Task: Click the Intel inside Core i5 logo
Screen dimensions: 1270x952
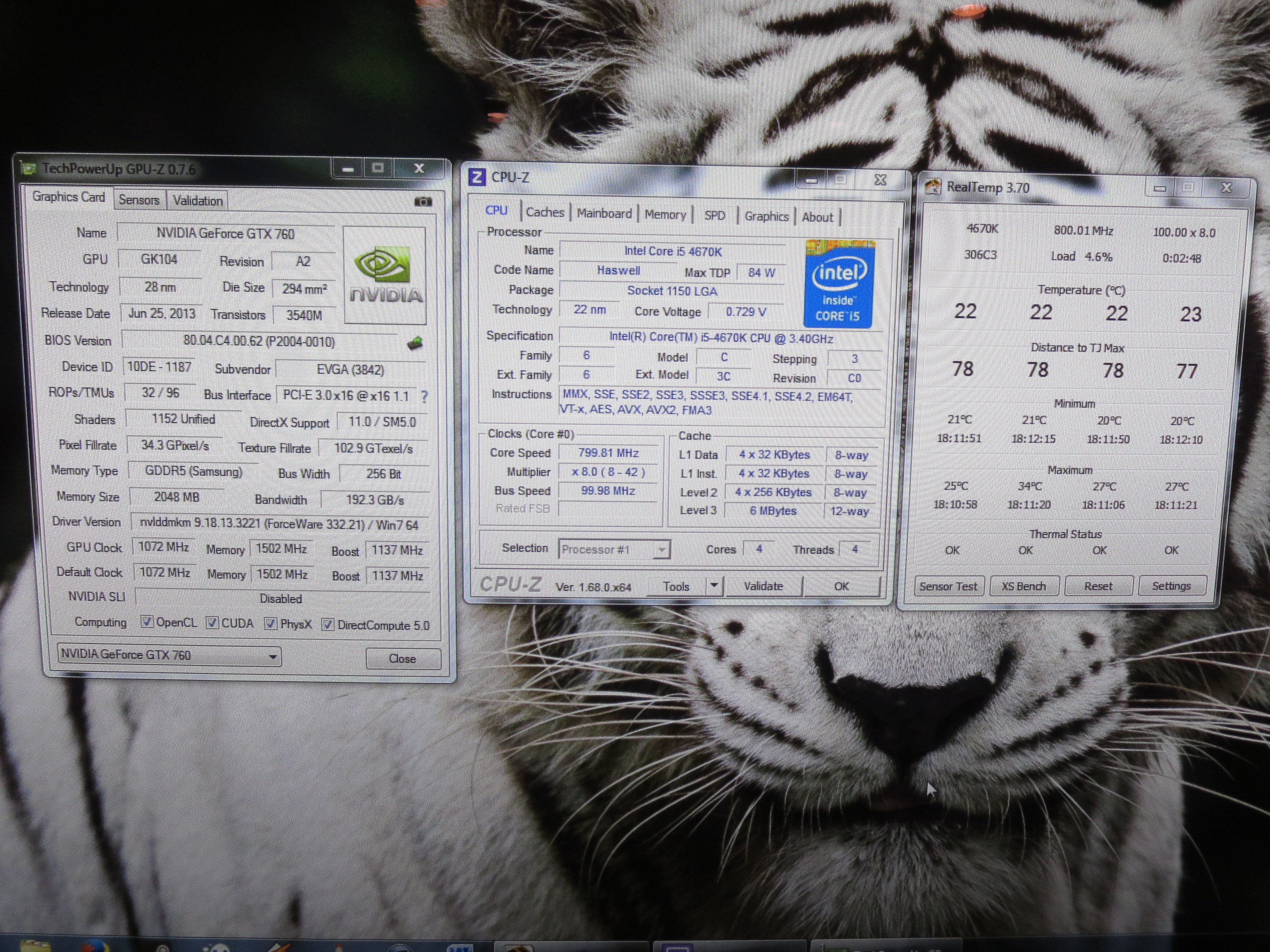Action: [838, 284]
